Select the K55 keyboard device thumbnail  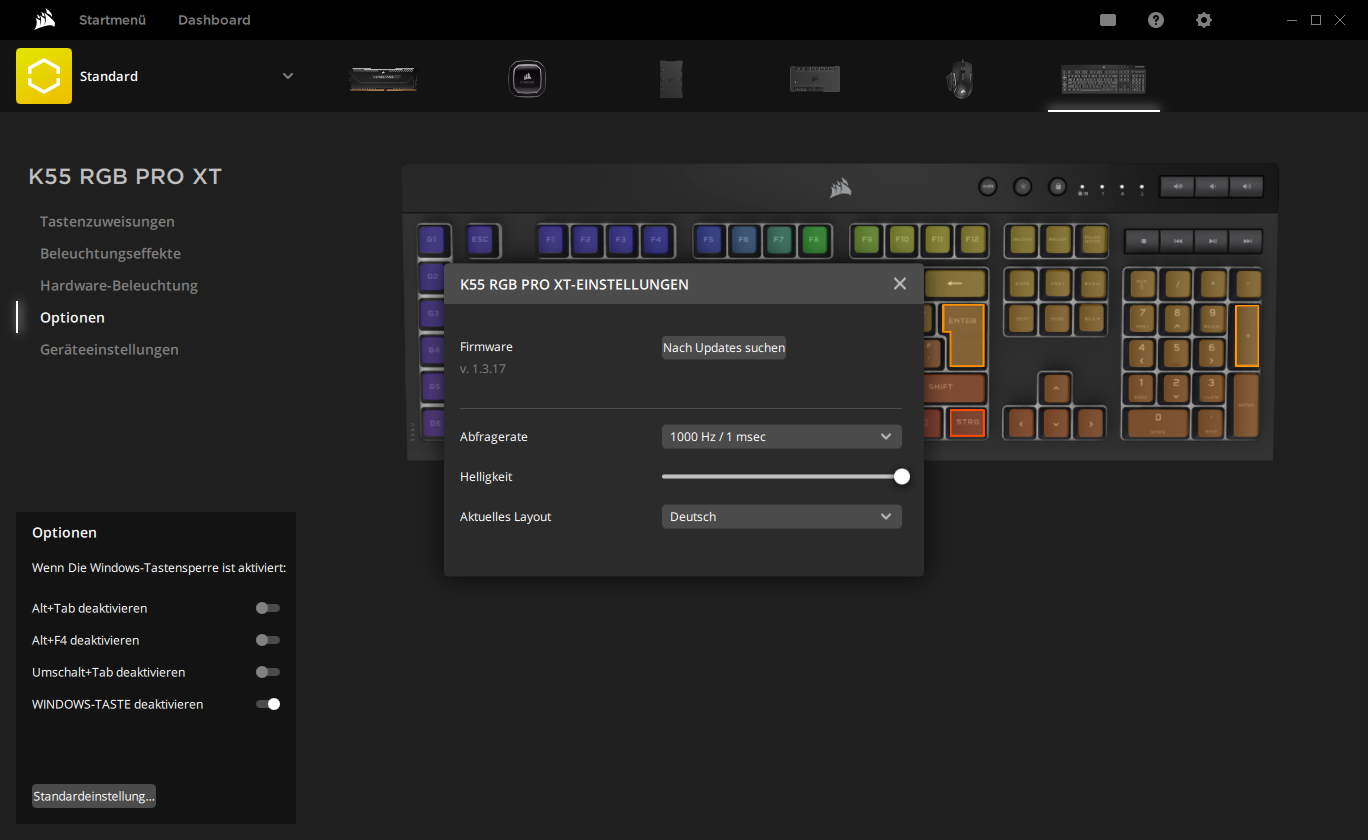click(1104, 79)
